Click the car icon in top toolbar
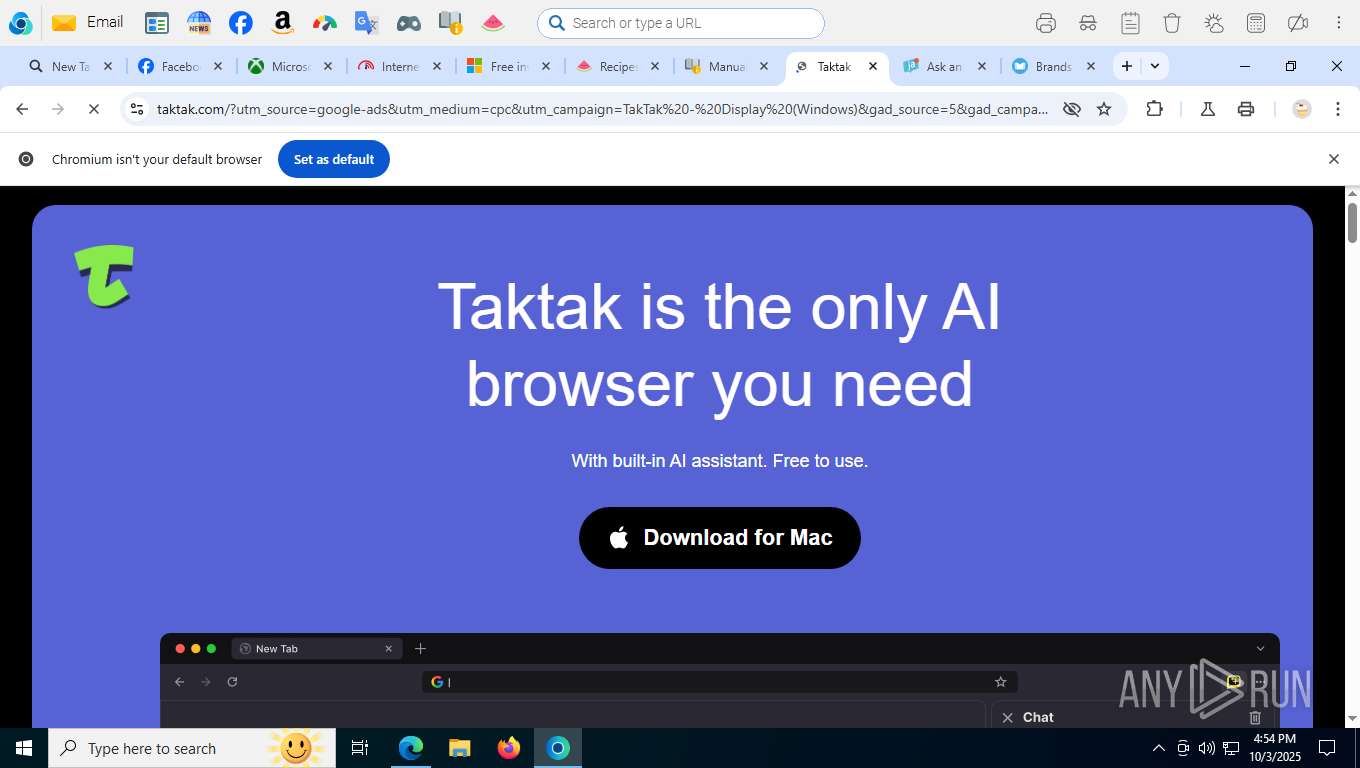The image size is (1360, 768). click(1088, 23)
